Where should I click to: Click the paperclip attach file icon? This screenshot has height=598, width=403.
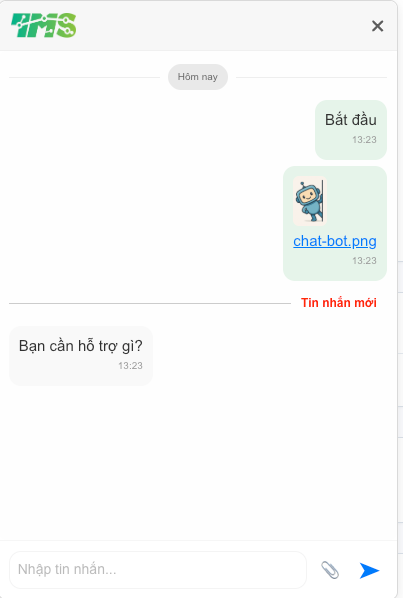[x=330, y=570]
